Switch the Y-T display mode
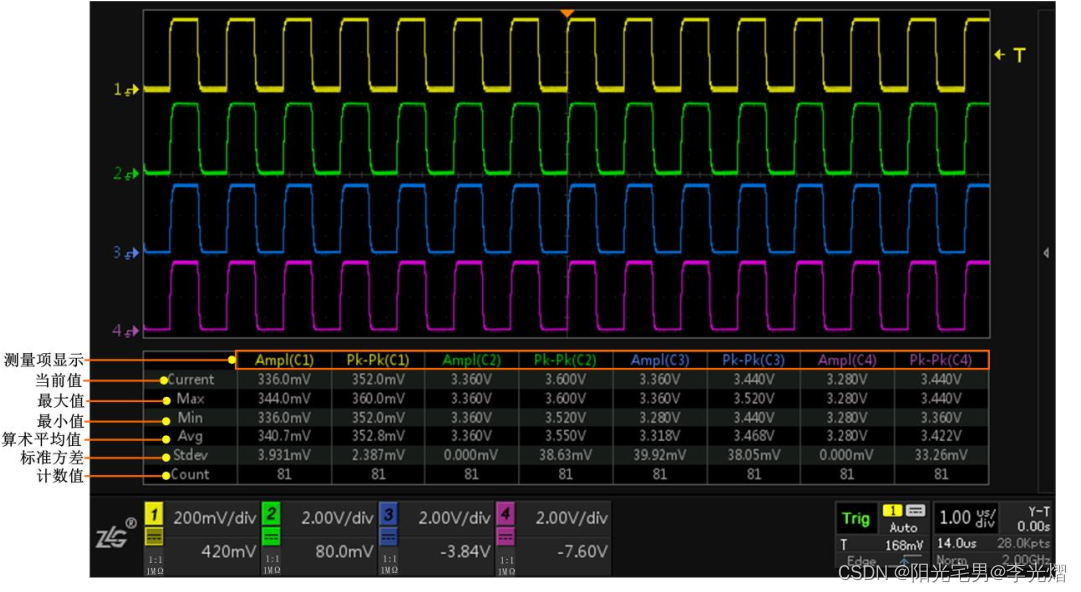The height and width of the screenshot is (592, 1081). pos(1038,511)
